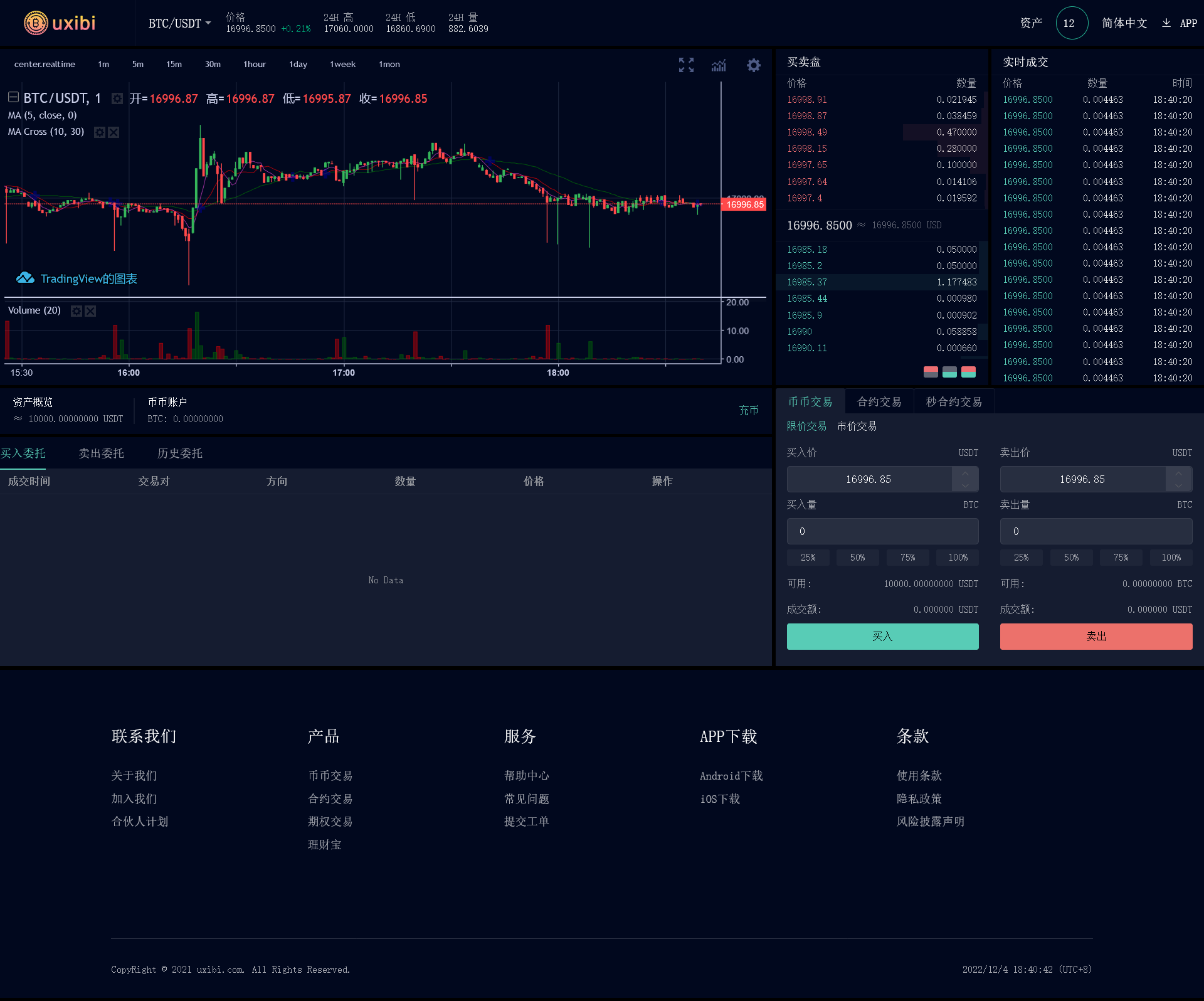
Task: Open Volume (20) indicator settings
Action: (x=77, y=310)
